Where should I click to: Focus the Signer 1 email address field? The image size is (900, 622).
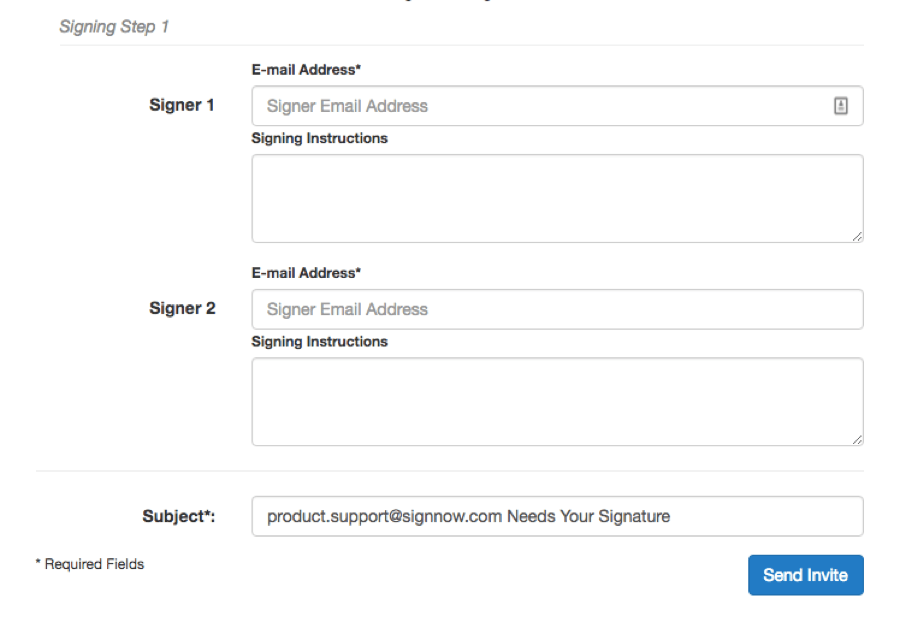[540, 106]
